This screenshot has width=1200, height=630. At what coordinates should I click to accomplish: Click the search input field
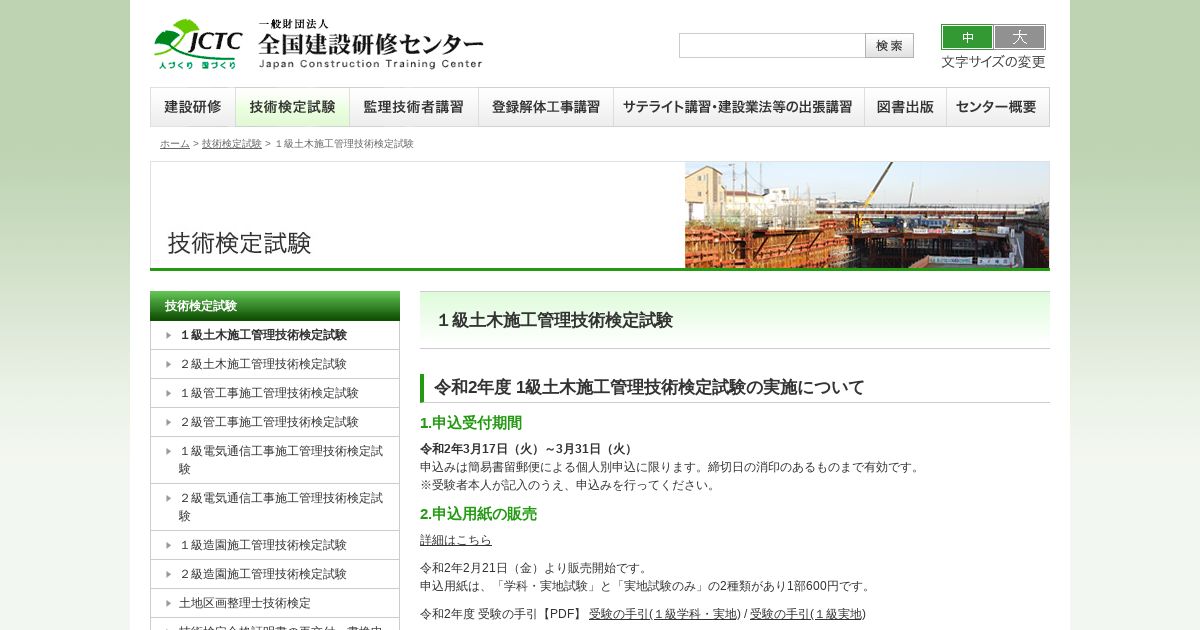[x=772, y=46]
